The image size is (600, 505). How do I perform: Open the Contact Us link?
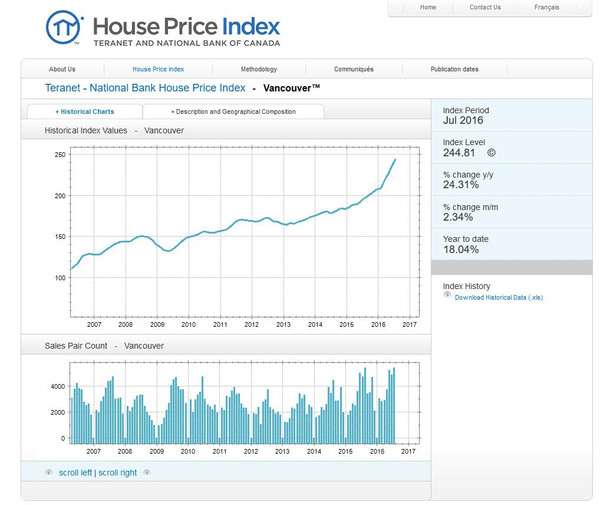coord(485,7)
